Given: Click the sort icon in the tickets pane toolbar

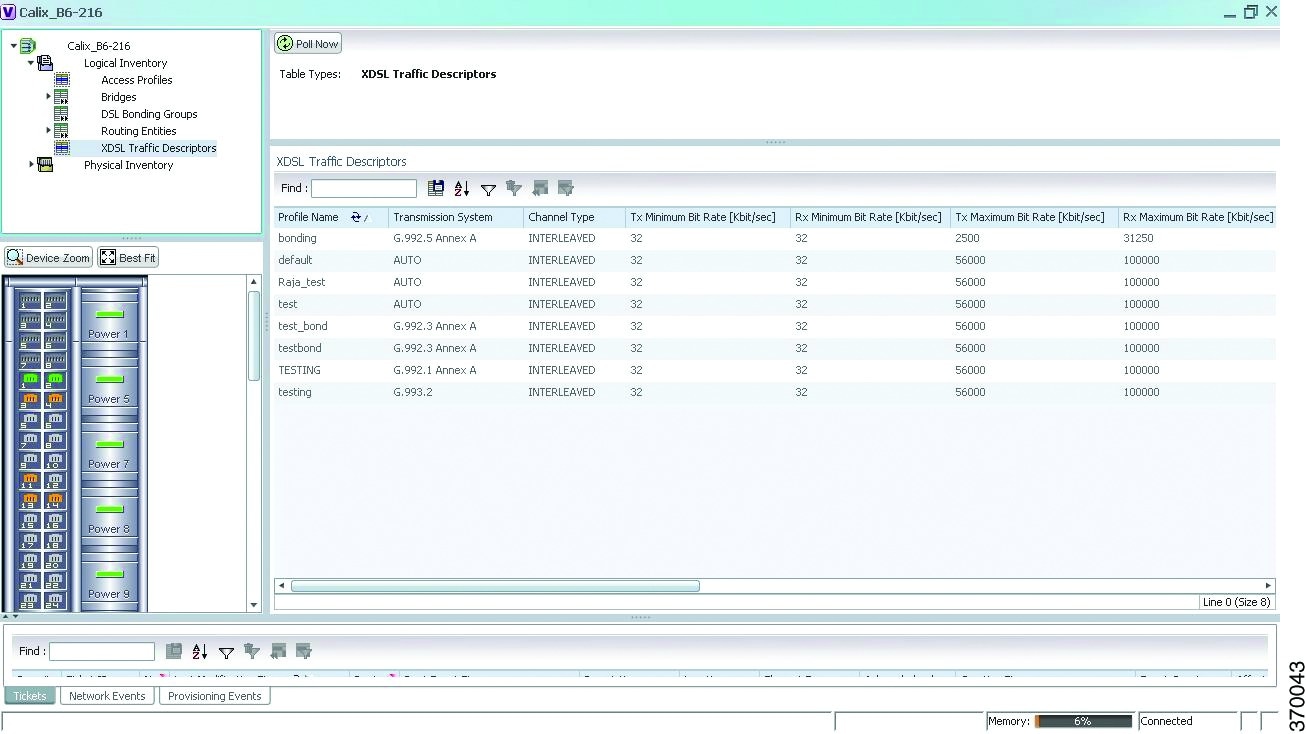Looking at the screenshot, I should pyautogui.click(x=200, y=652).
